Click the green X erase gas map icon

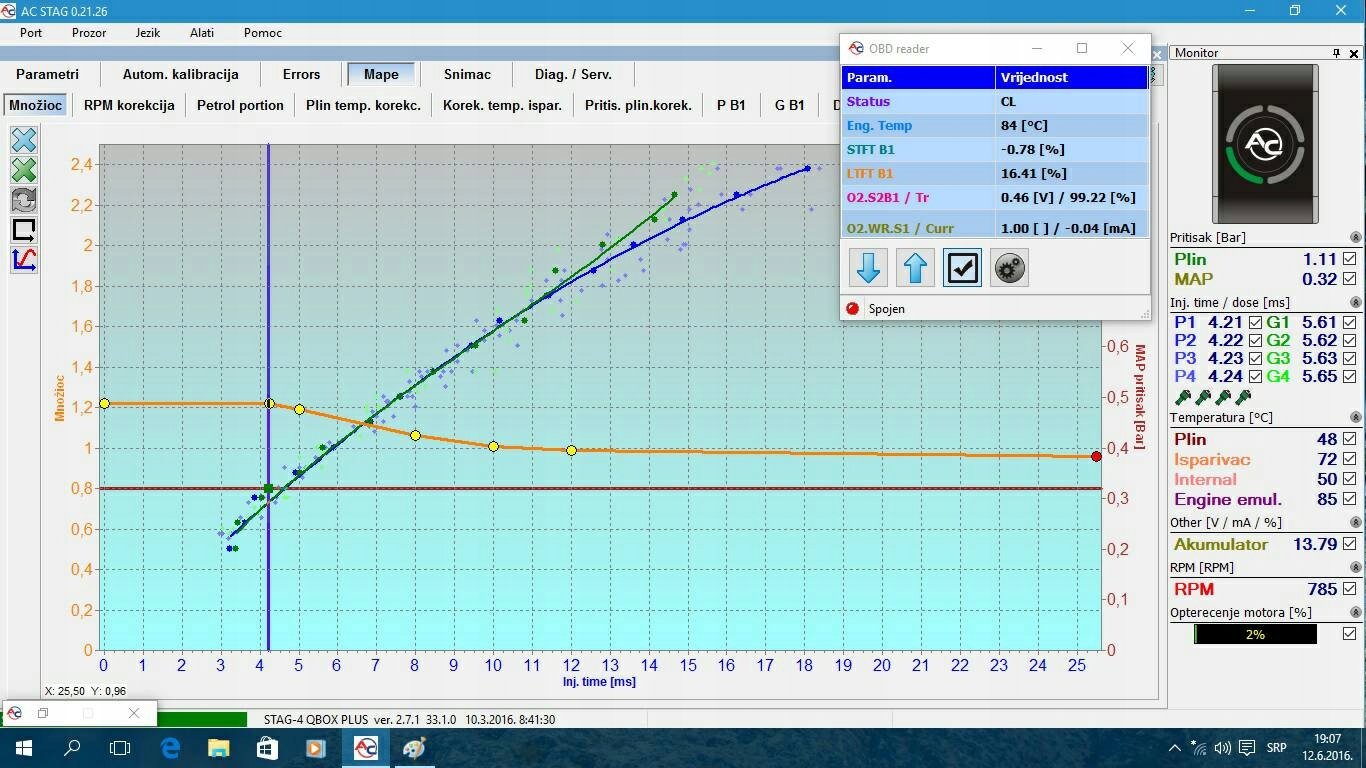pyautogui.click(x=24, y=170)
